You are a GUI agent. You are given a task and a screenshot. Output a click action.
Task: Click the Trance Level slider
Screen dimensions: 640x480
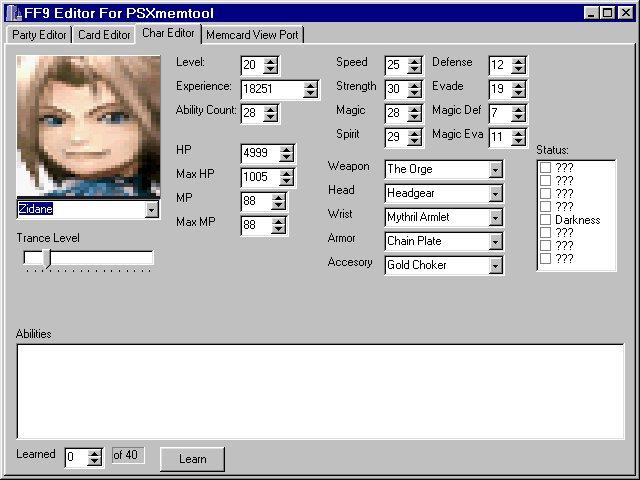coord(88,258)
